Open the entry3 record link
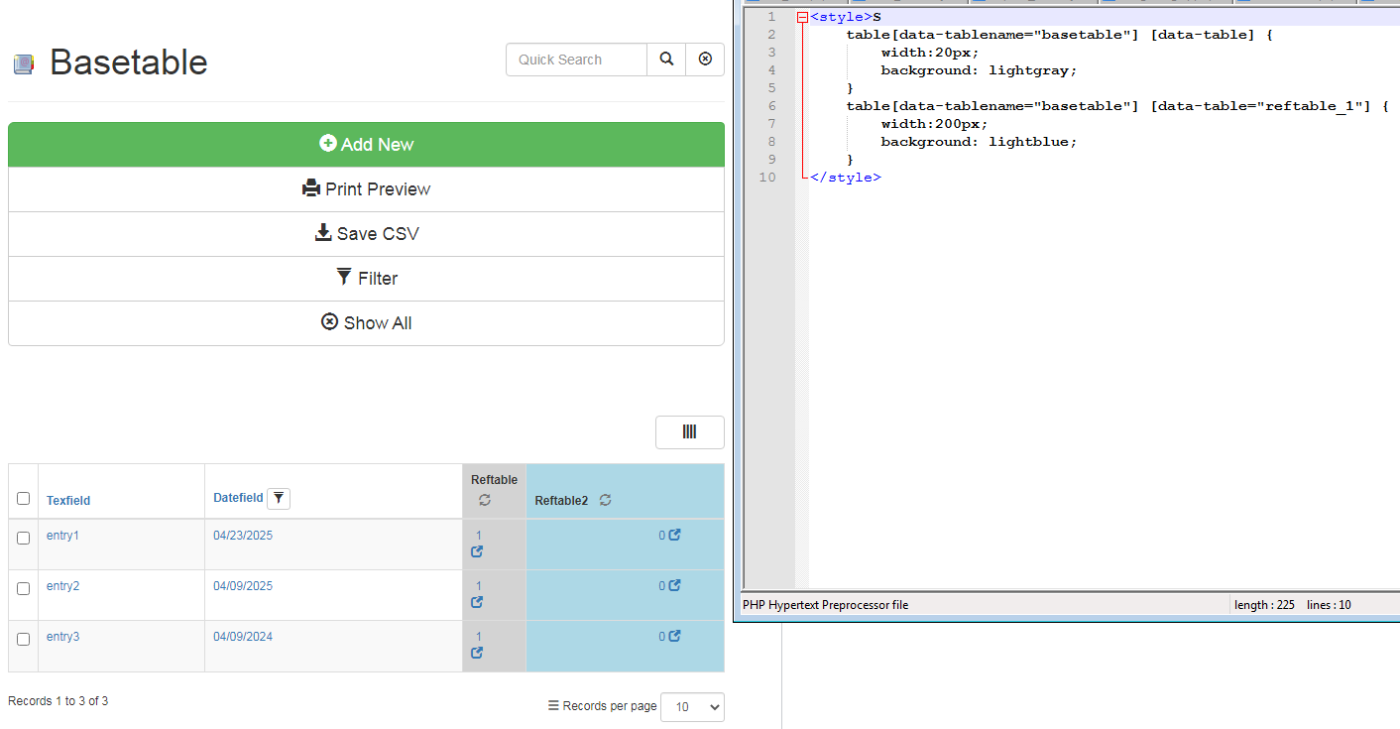The height and width of the screenshot is (729, 1400). [62, 637]
